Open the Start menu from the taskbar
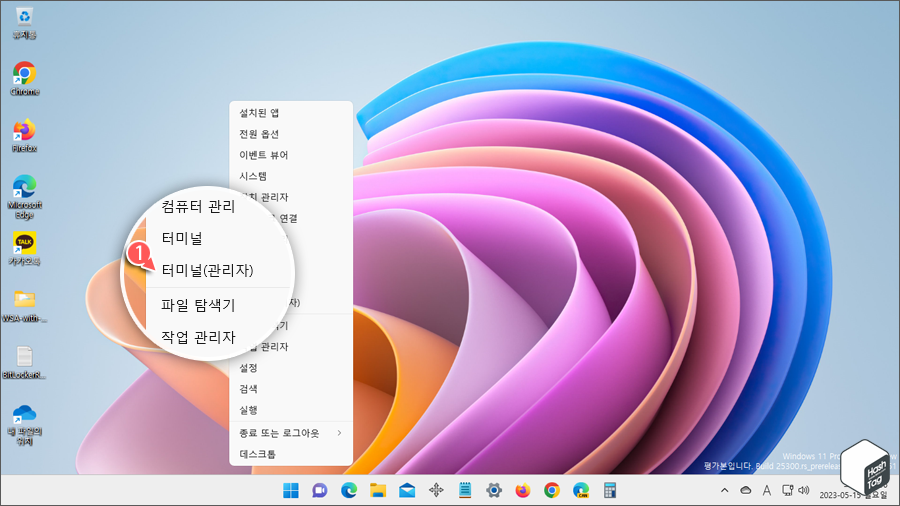This screenshot has height=506, width=900. pos(291,491)
